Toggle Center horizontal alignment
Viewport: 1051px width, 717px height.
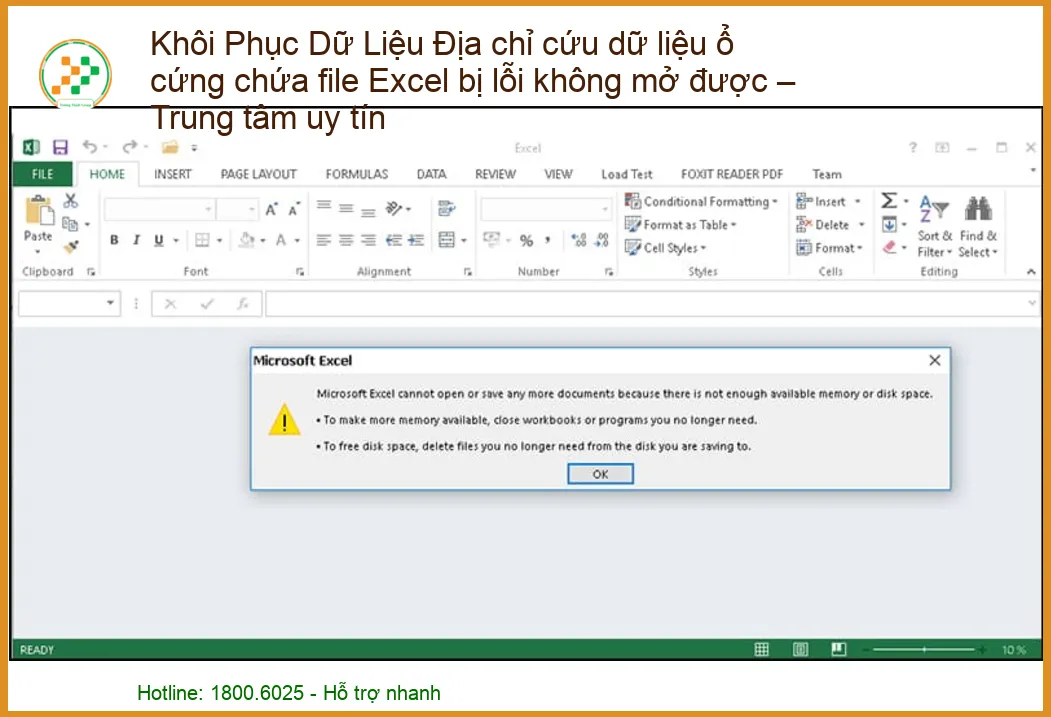tap(346, 240)
